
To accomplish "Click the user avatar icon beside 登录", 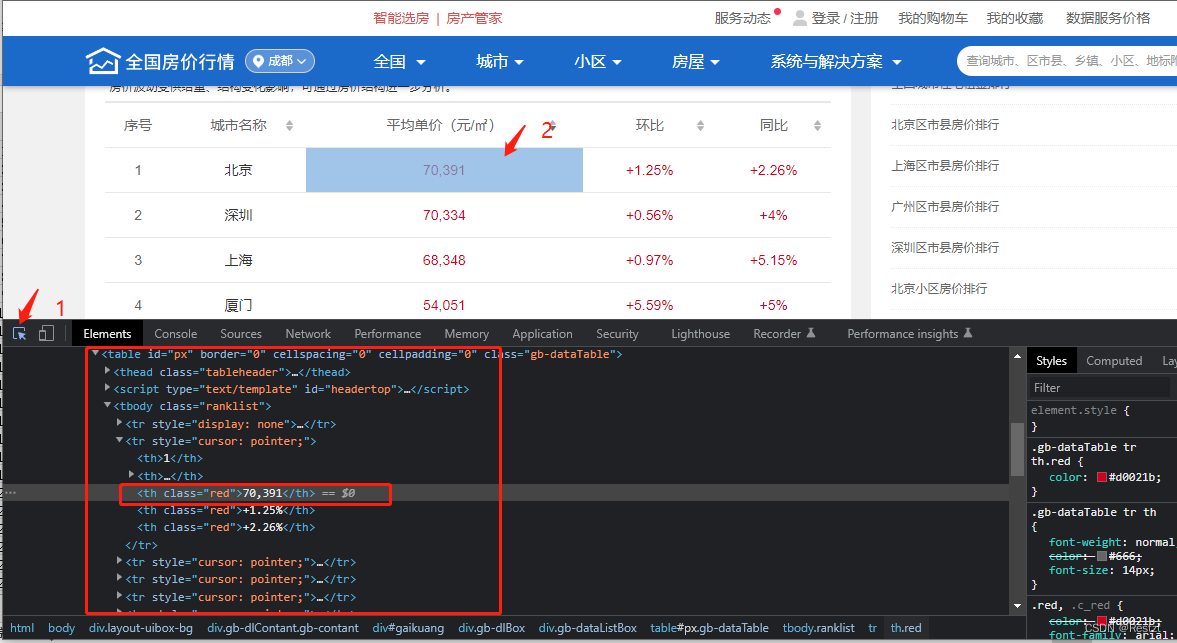I will 800,18.
